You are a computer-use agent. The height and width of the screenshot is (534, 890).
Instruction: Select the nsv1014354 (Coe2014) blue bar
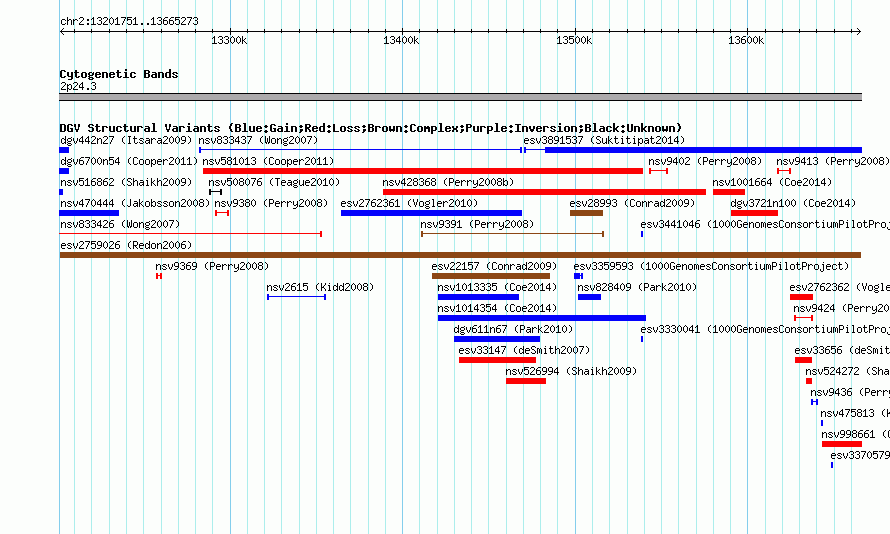541,318
